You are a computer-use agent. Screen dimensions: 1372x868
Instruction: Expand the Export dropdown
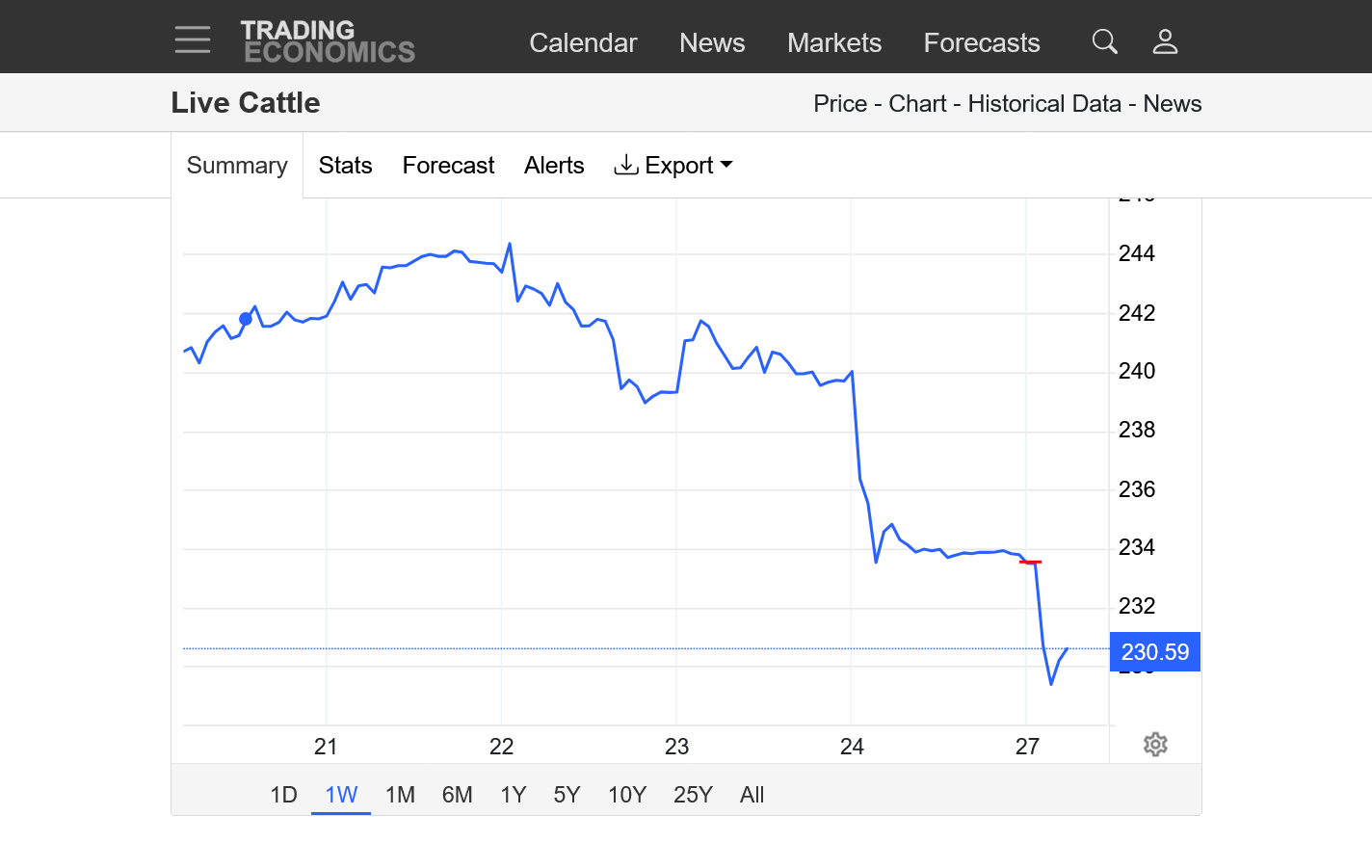(x=673, y=166)
